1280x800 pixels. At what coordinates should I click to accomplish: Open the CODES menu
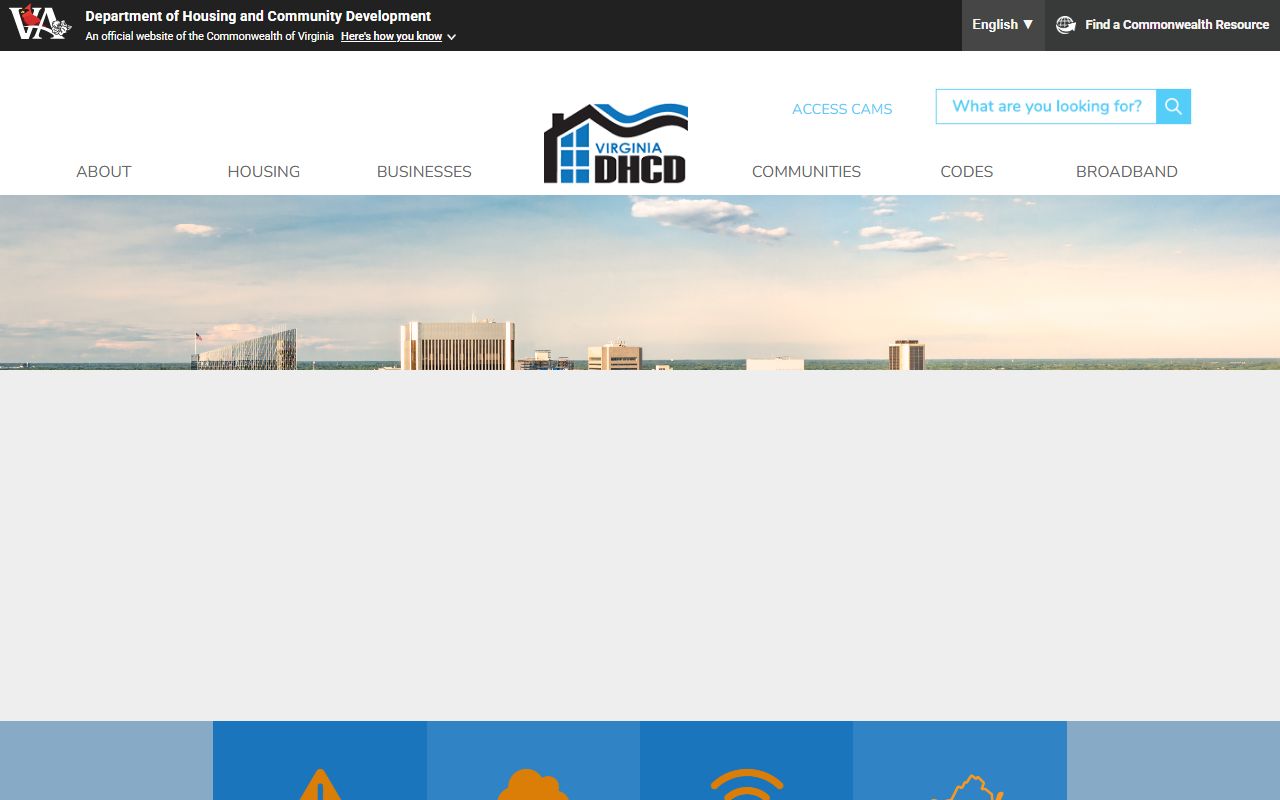(x=967, y=172)
